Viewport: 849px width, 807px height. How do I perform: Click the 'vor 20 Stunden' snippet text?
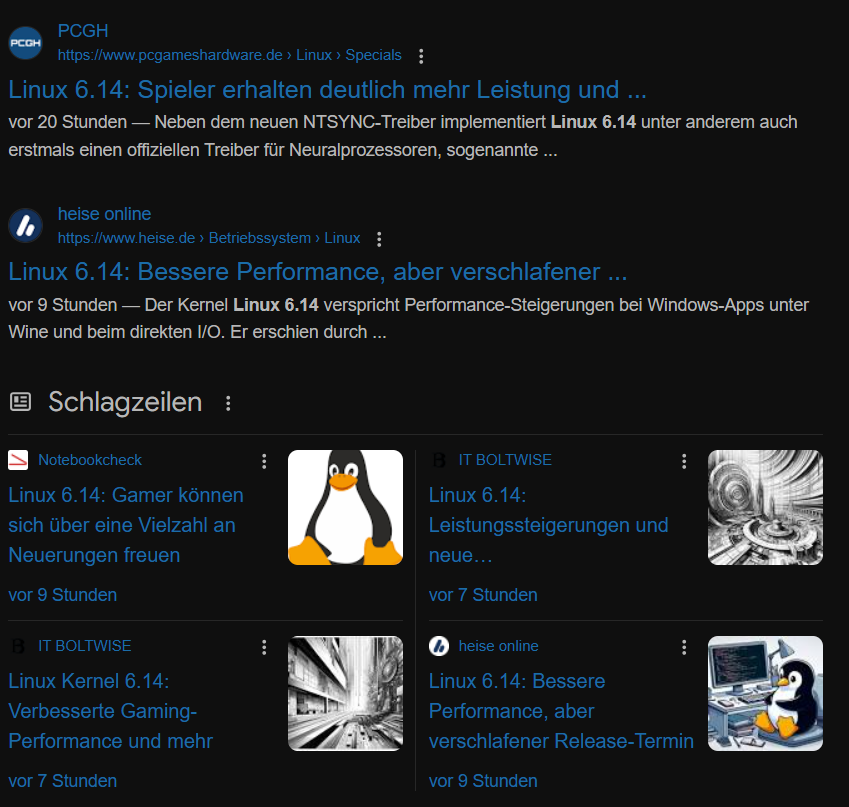pyautogui.click(x=68, y=122)
